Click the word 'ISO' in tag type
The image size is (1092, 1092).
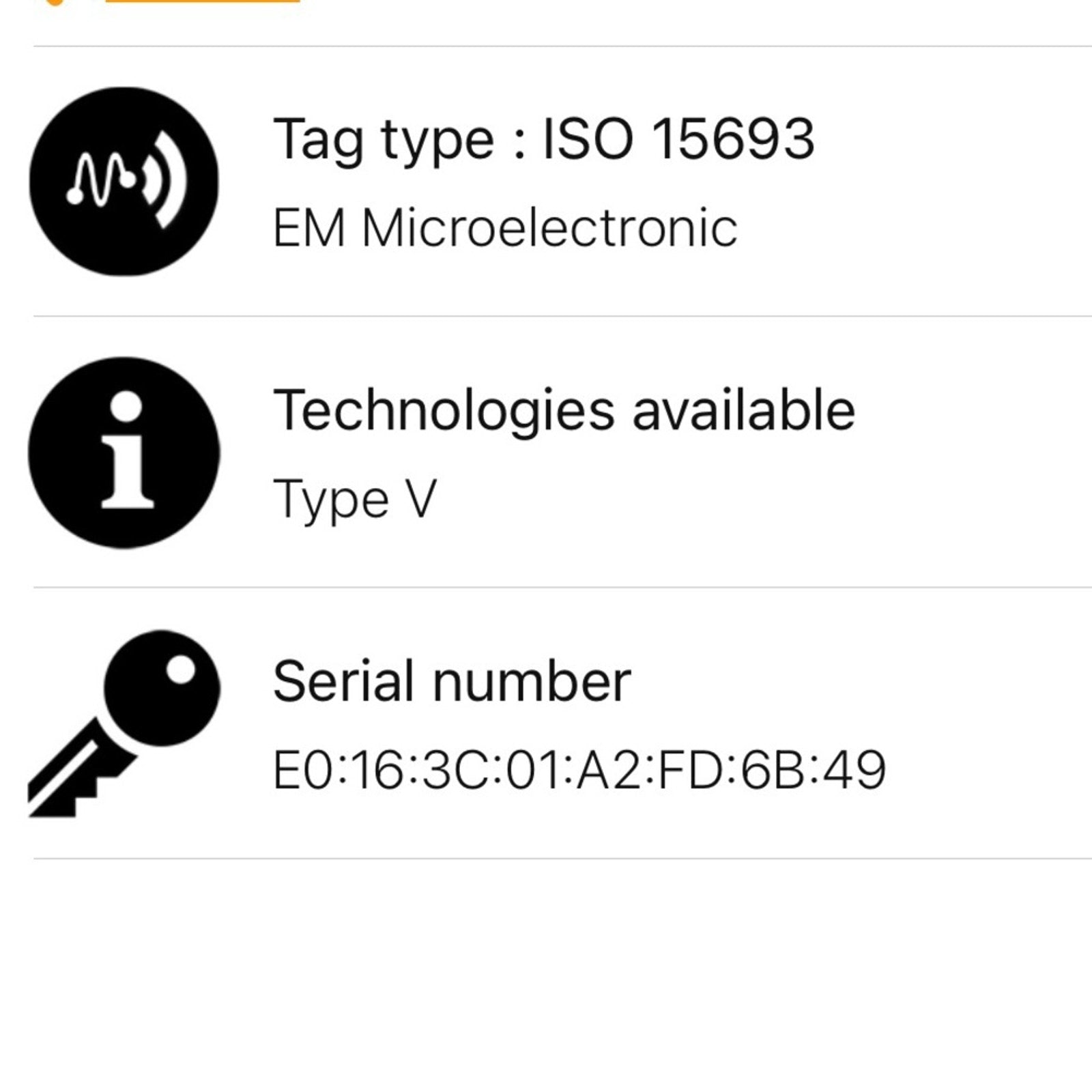[587, 139]
